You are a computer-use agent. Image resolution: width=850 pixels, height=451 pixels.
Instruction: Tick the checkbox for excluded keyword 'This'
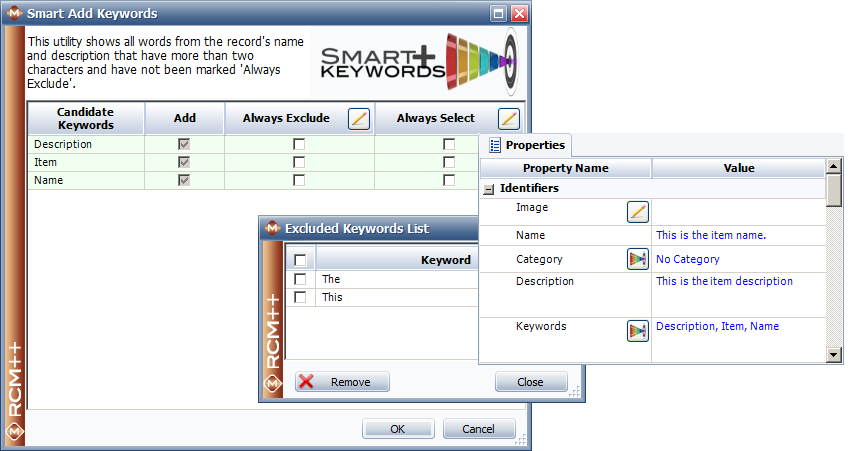click(x=300, y=297)
